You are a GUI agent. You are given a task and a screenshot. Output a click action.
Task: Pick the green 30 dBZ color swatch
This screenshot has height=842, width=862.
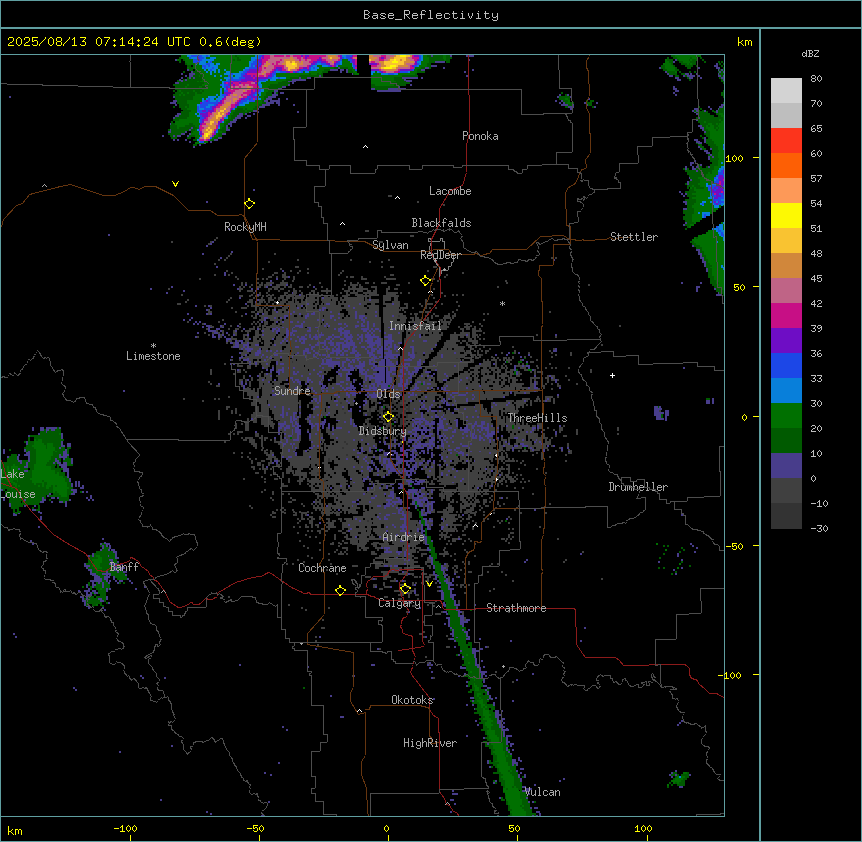pos(786,416)
